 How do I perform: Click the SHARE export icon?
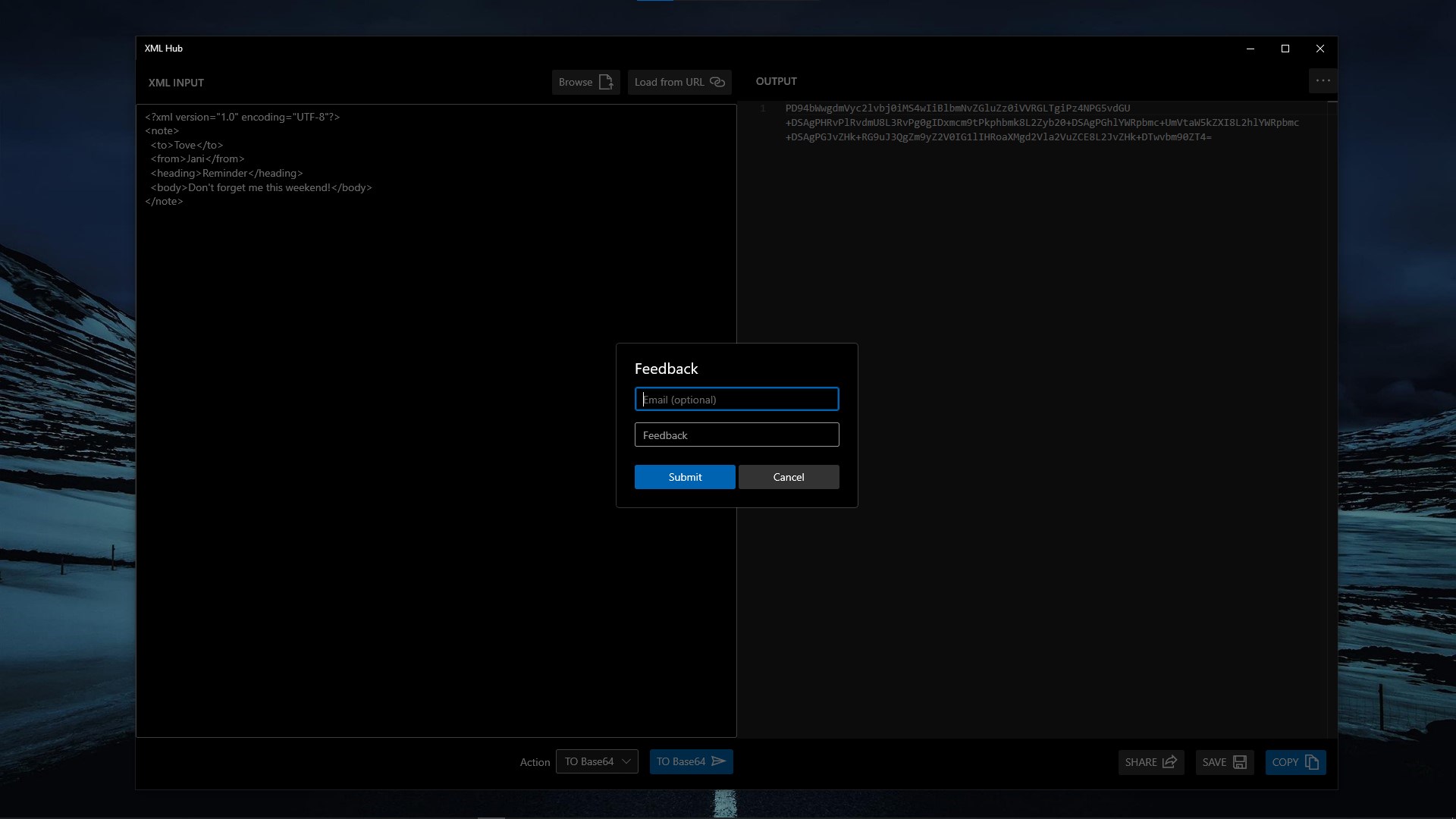[1169, 762]
